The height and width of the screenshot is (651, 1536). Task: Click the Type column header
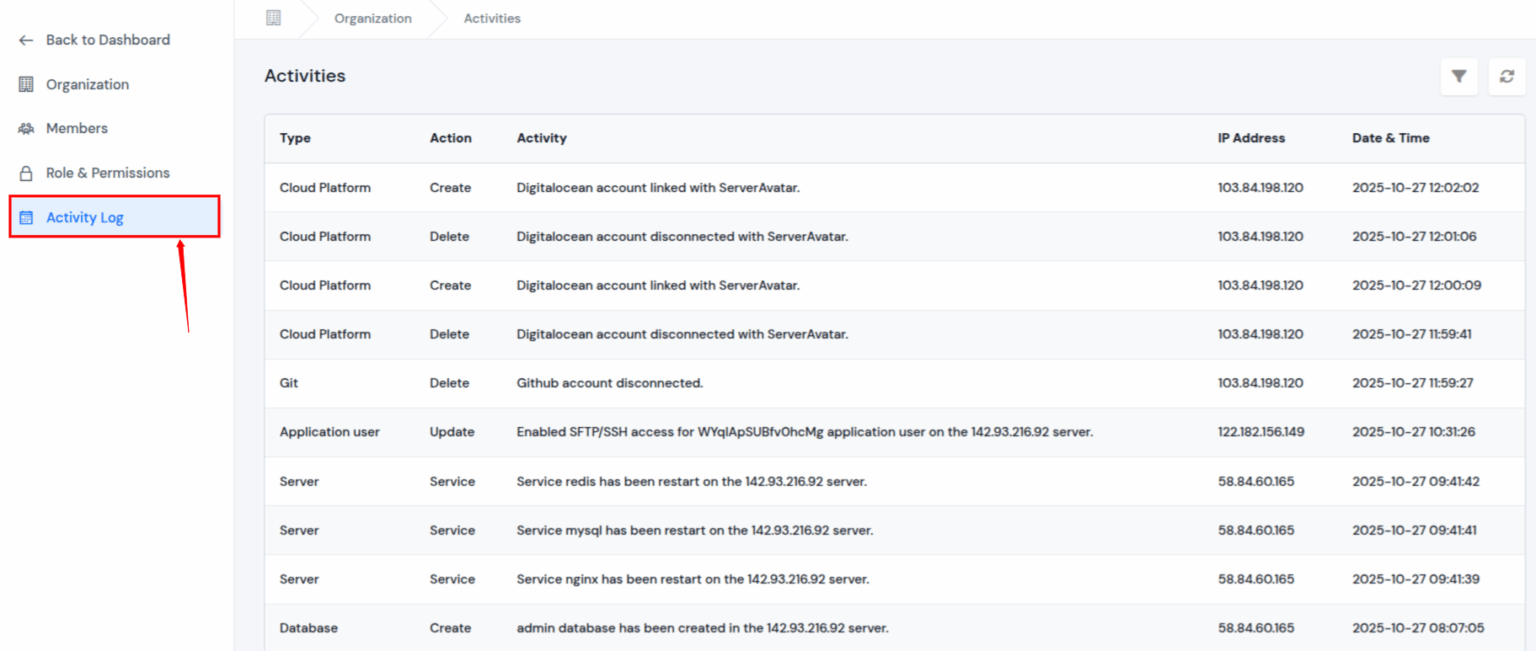click(295, 138)
